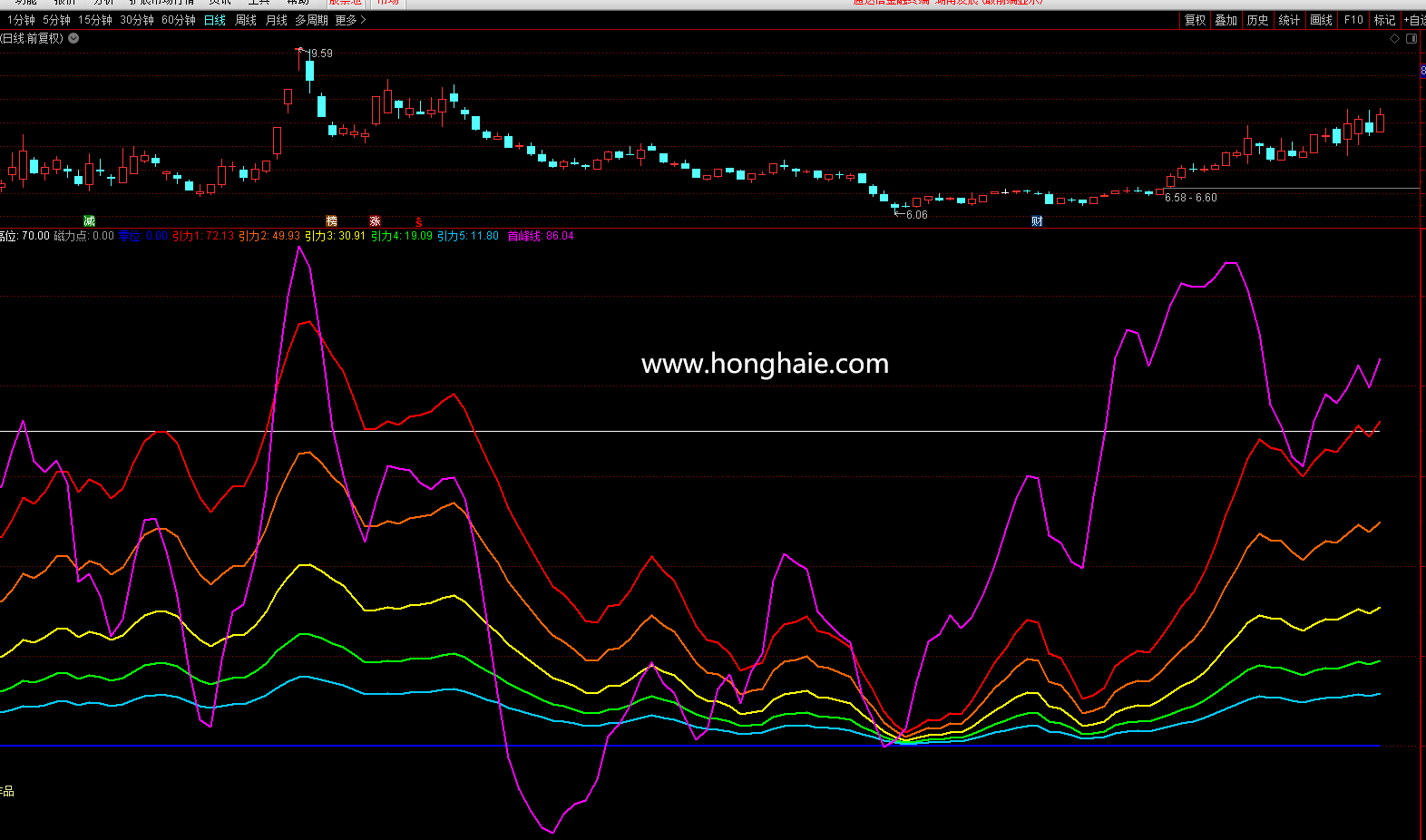1426x840 pixels.
Task: Toggle the side panel layout icon
Action: click(x=1411, y=38)
